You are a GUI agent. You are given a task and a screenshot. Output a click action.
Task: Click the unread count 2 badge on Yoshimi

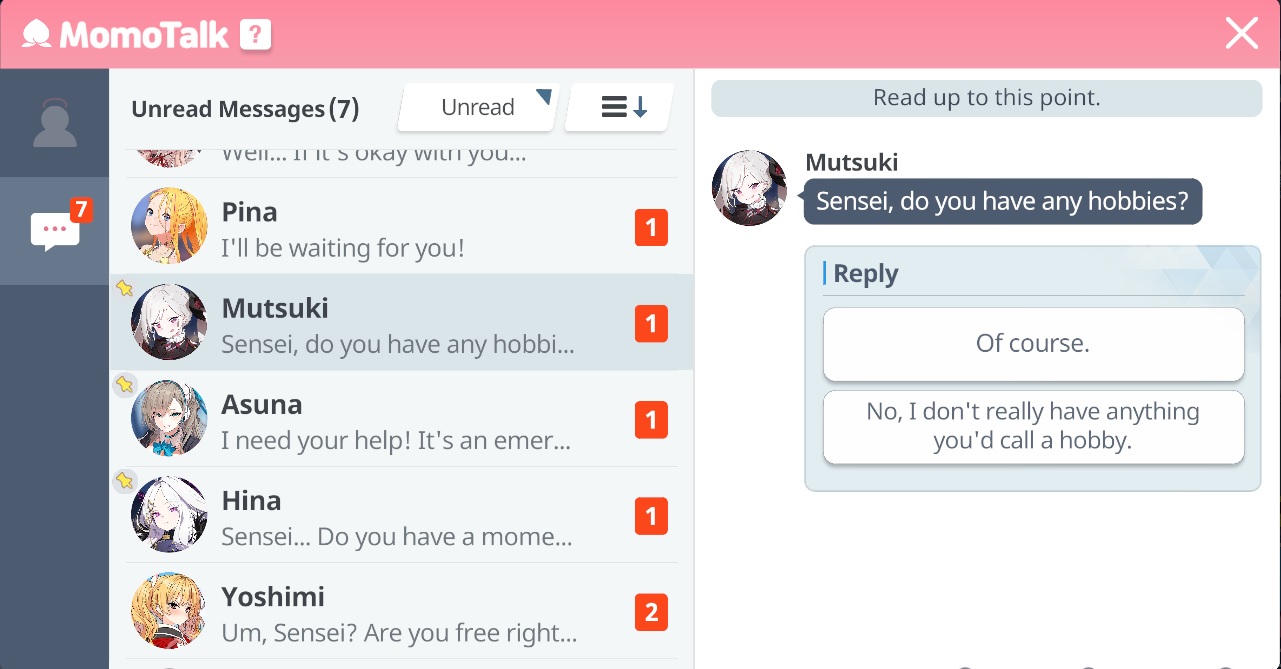tap(651, 612)
